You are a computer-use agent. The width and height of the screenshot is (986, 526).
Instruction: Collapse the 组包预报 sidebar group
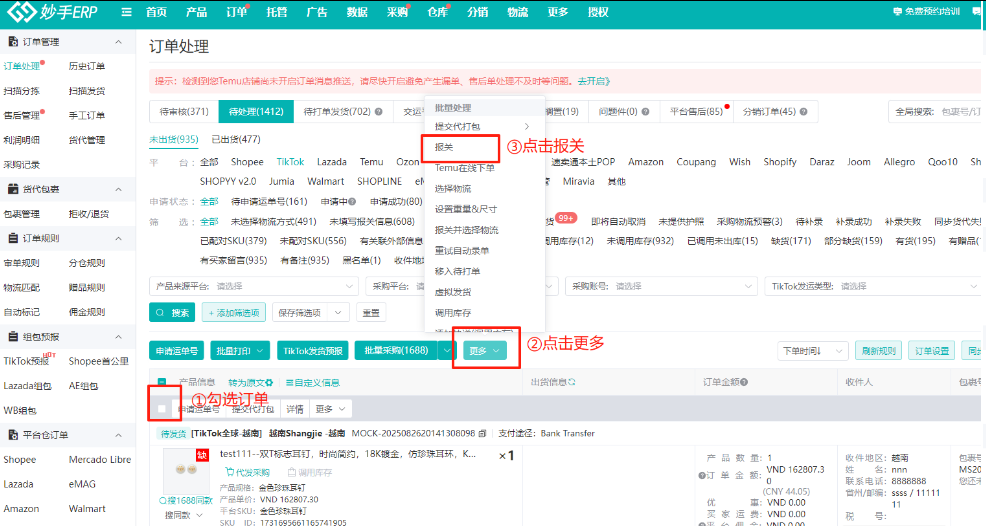click(118, 337)
